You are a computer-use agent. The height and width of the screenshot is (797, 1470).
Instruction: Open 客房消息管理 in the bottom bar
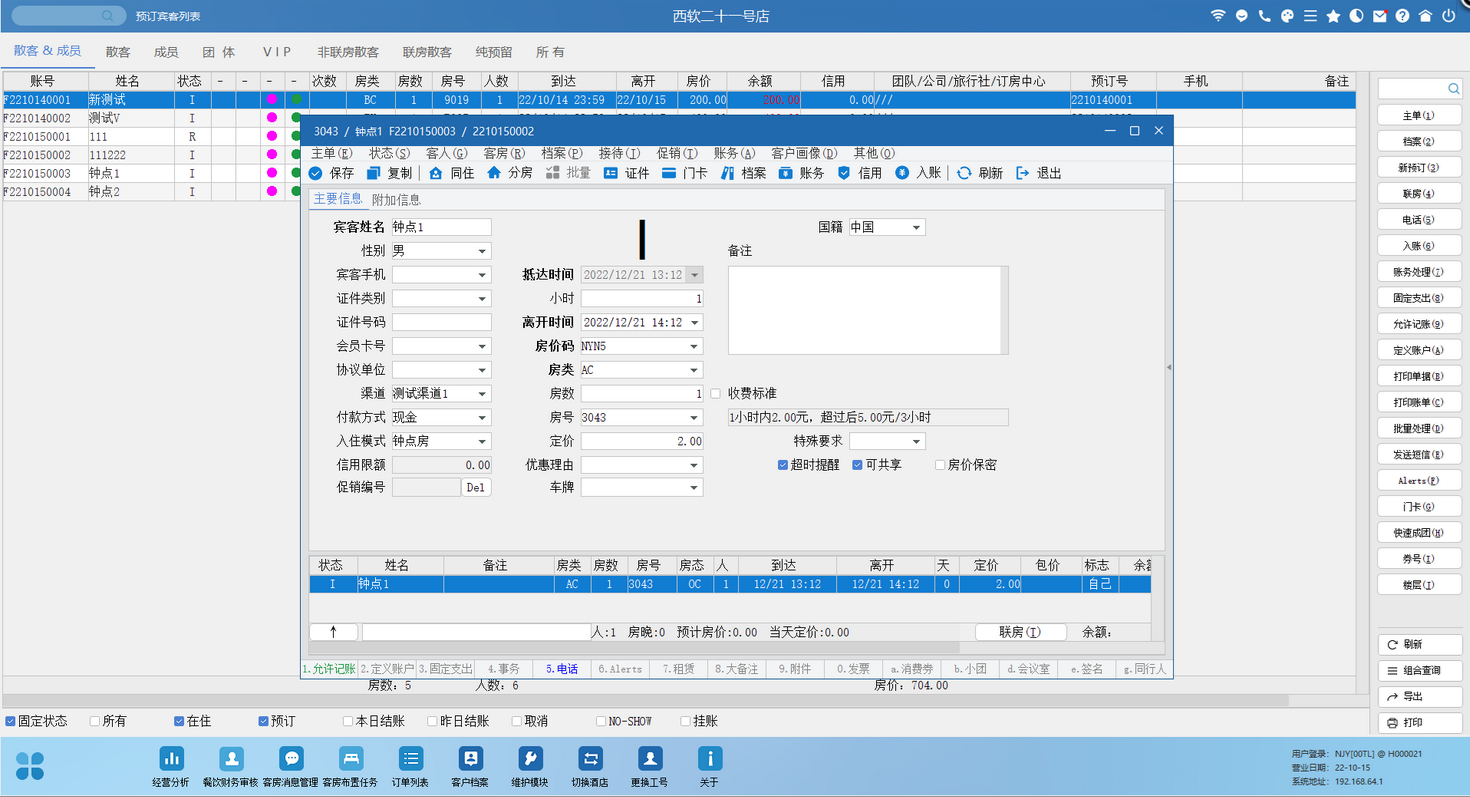click(291, 759)
